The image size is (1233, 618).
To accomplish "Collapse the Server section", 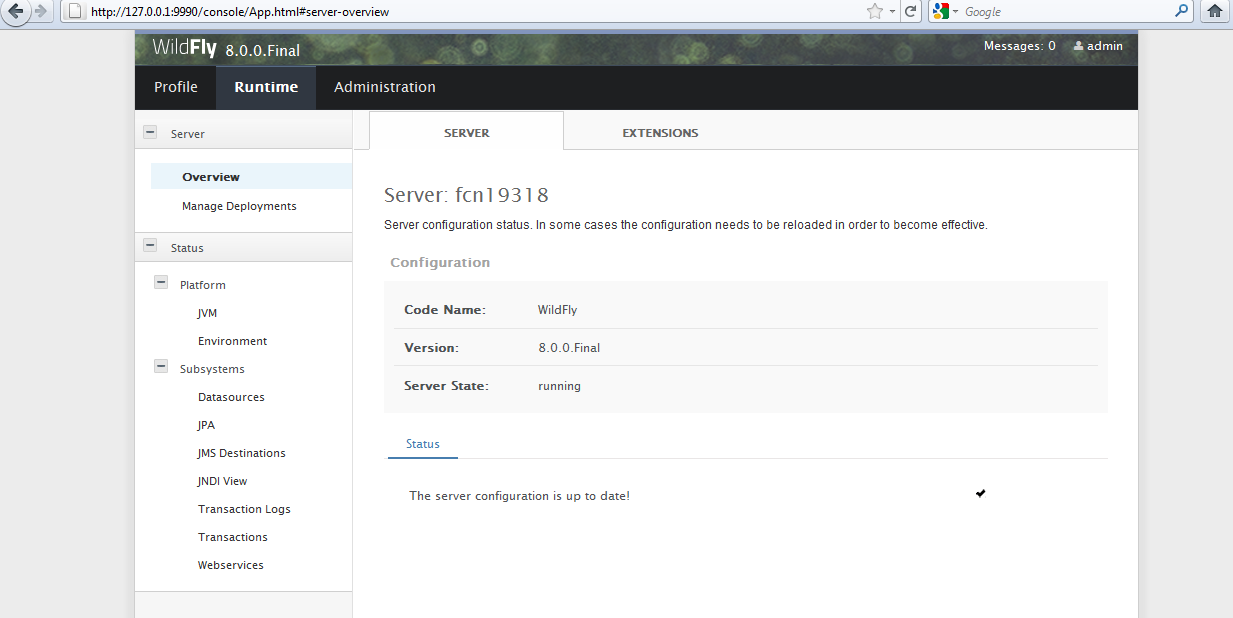I will pyautogui.click(x=150, y=132).
